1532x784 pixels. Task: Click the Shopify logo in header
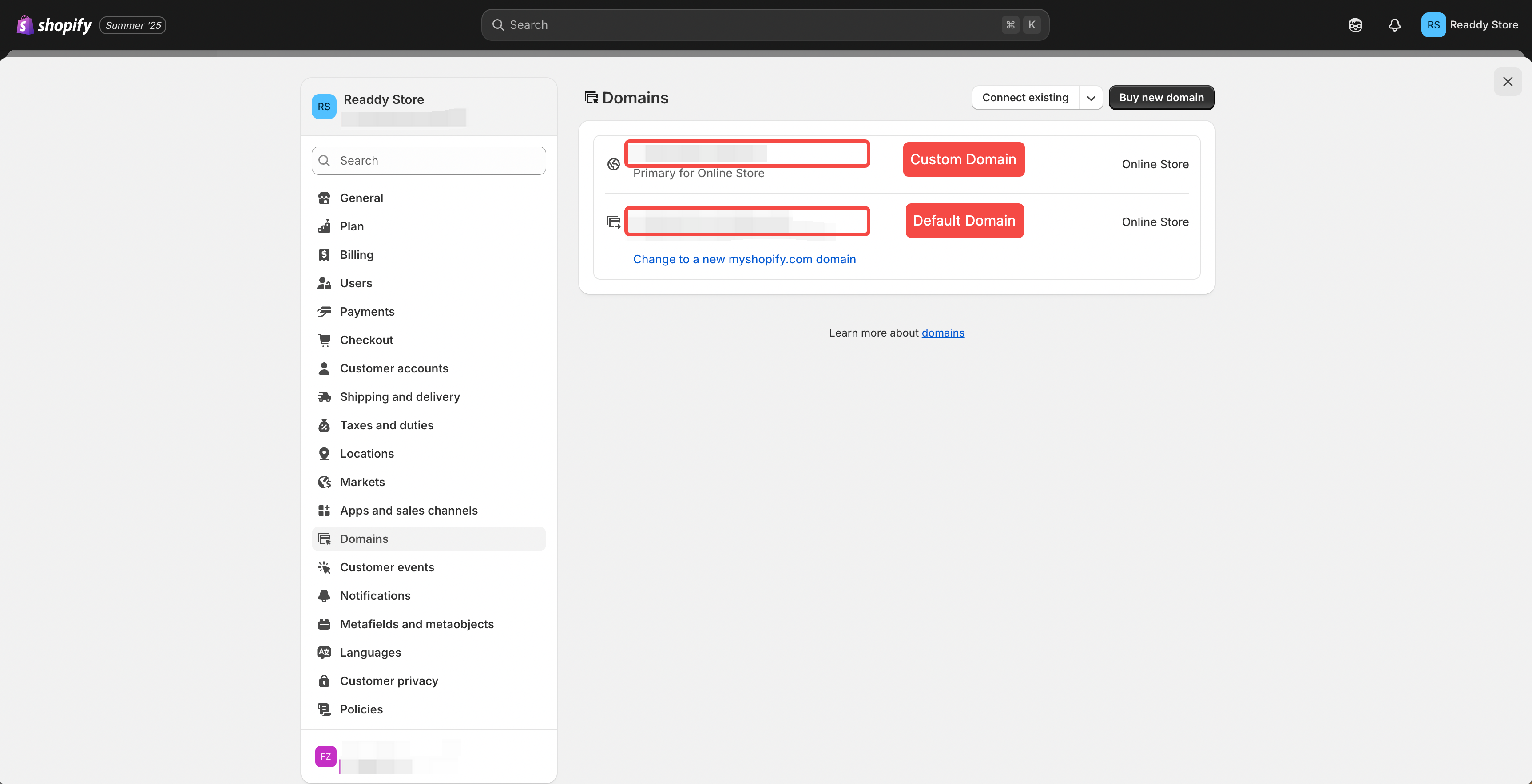point(54,25)
